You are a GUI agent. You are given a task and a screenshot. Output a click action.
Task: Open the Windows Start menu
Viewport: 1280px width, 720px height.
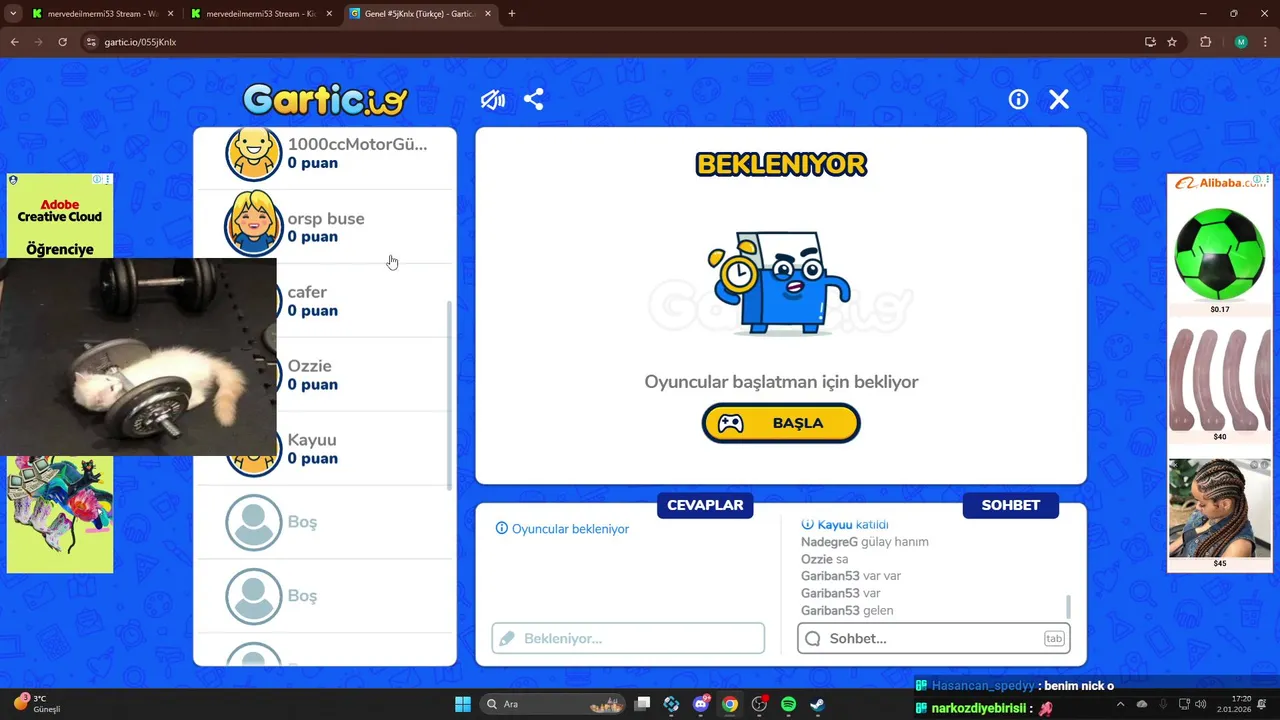click(463, 704)
